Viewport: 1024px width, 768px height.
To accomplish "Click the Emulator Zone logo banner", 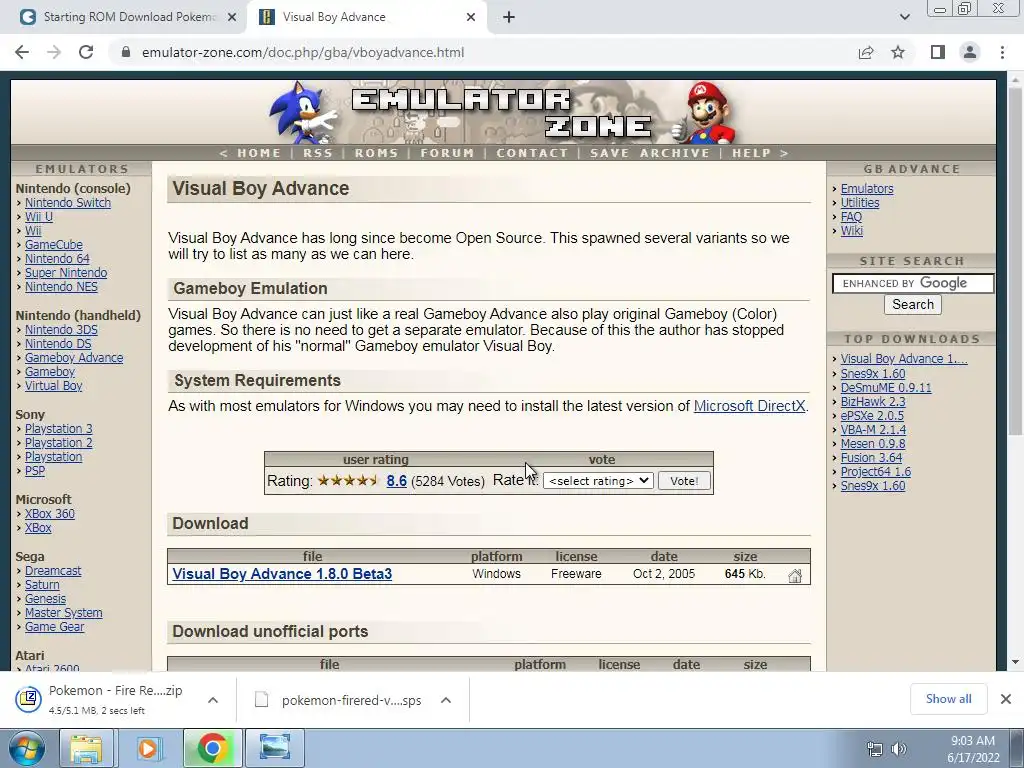I will tap(503, 112).
